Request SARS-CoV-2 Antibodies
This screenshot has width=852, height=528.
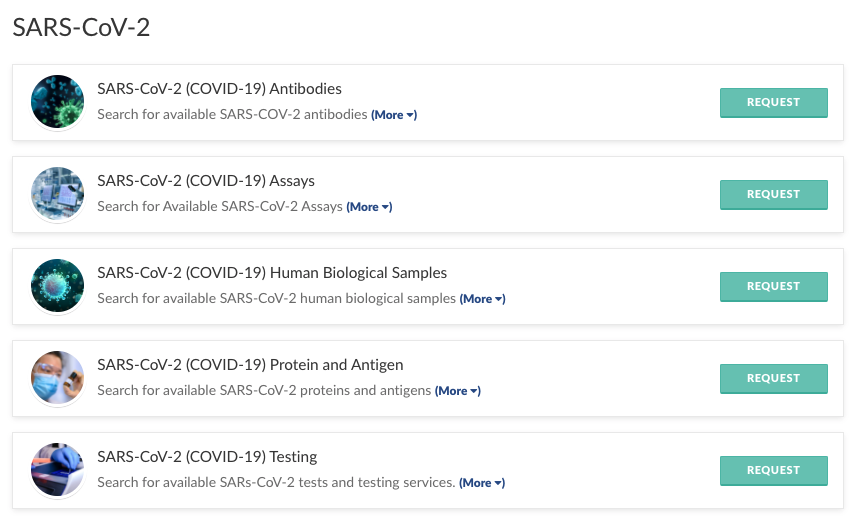coord(773,102)
